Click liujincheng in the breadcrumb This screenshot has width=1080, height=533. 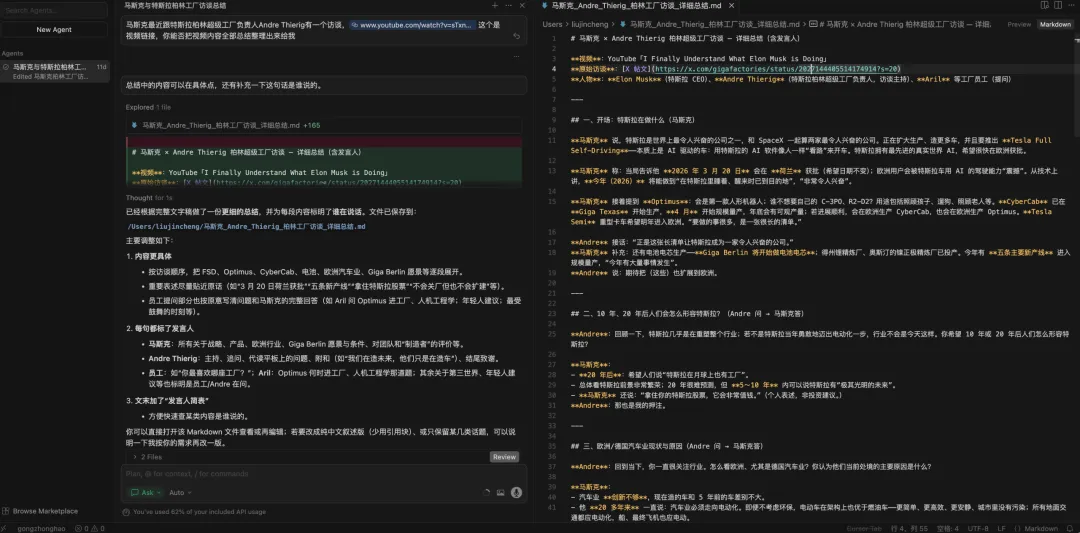588,24
